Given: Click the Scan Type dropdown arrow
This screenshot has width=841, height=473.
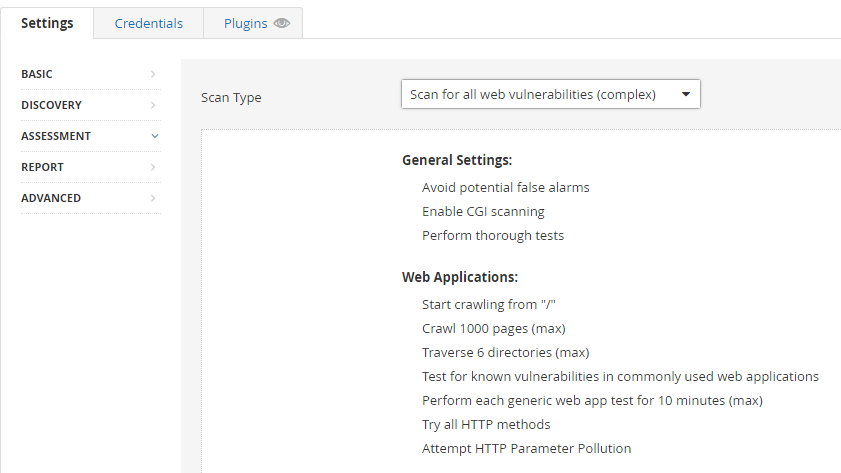Looking at the screenshot, I should pyautogui.click(x=685, y=95).
